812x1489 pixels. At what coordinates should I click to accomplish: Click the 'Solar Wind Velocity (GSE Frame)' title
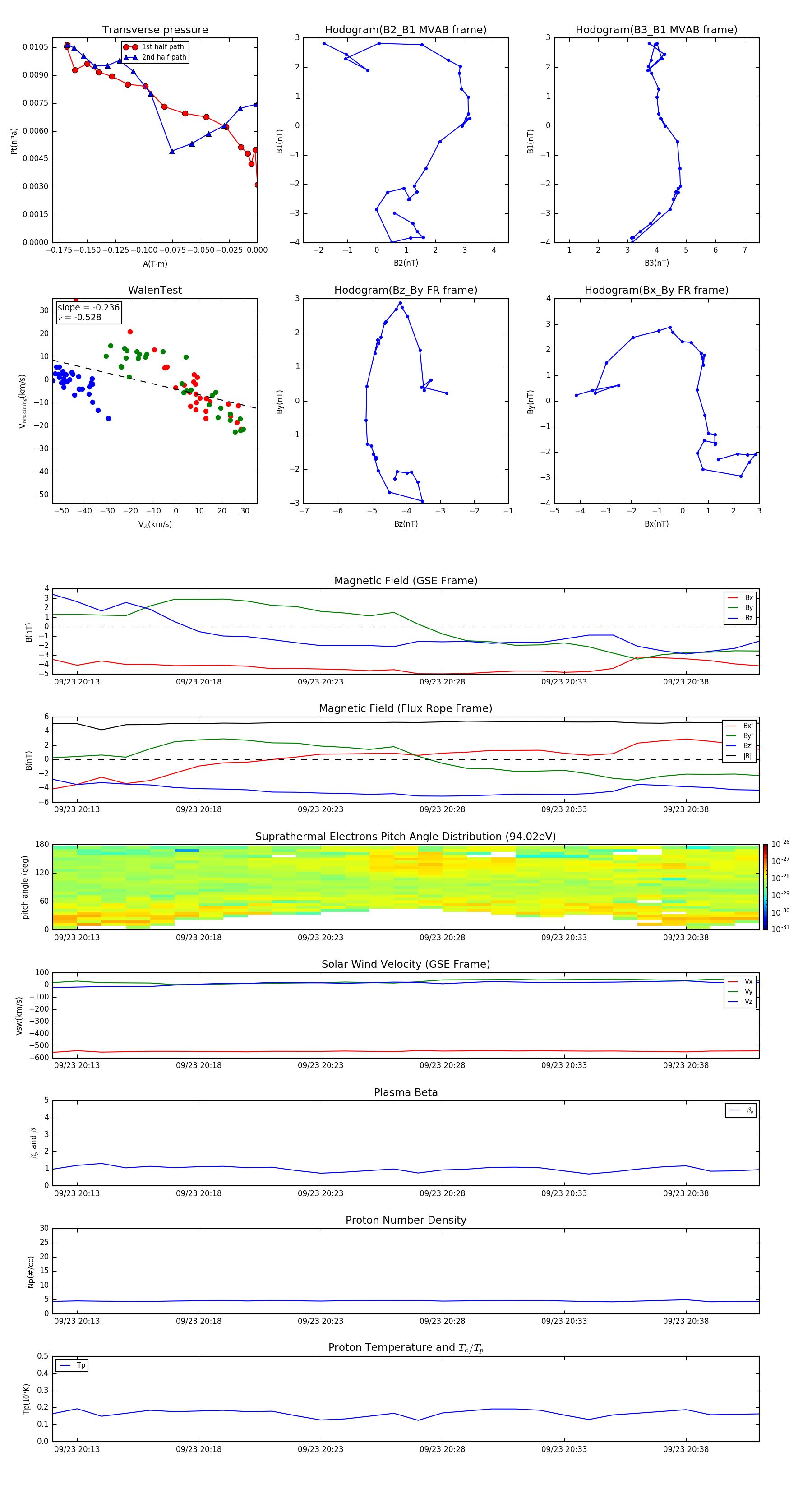coord(406,964)
